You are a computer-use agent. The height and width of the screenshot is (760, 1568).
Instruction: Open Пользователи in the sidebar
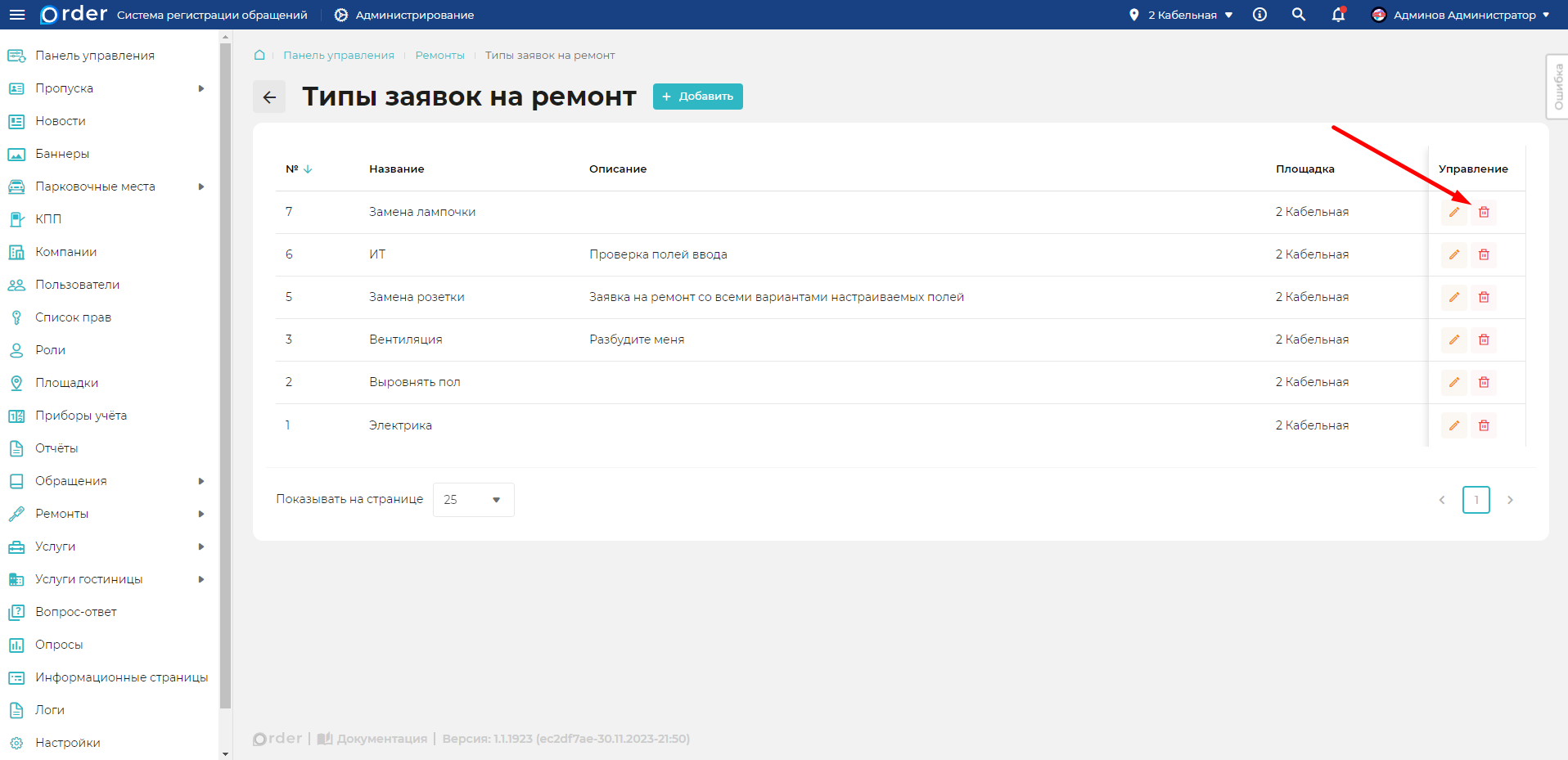pos(77,285)
